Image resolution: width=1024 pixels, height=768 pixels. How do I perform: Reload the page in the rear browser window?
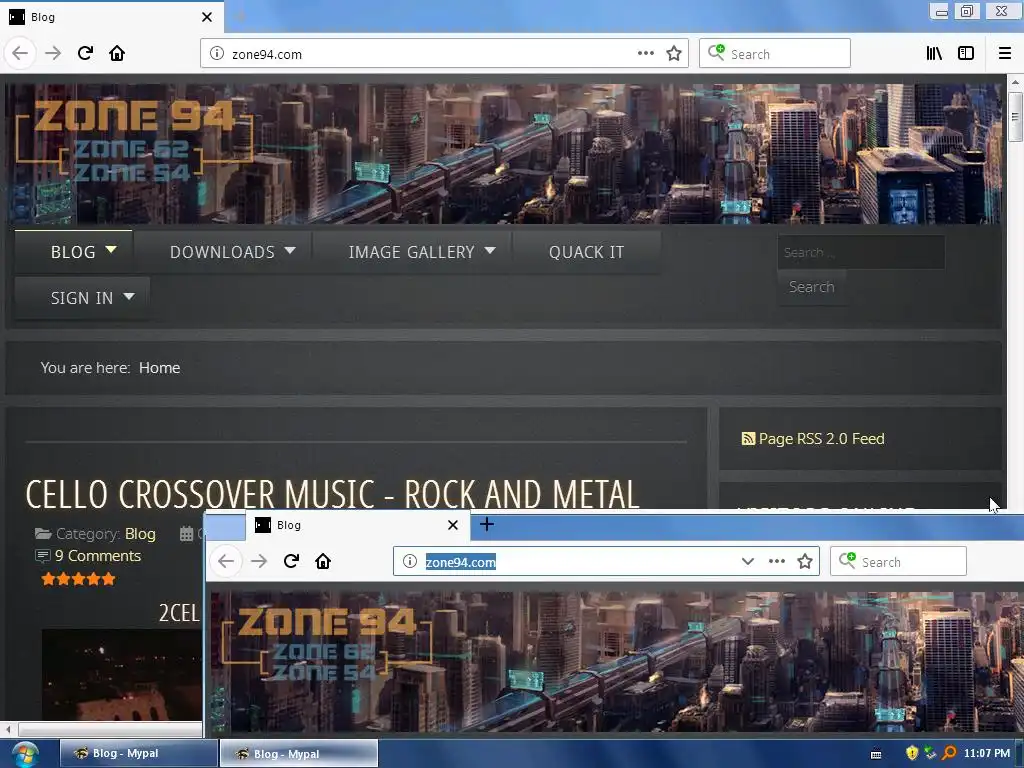click(85, 53)
